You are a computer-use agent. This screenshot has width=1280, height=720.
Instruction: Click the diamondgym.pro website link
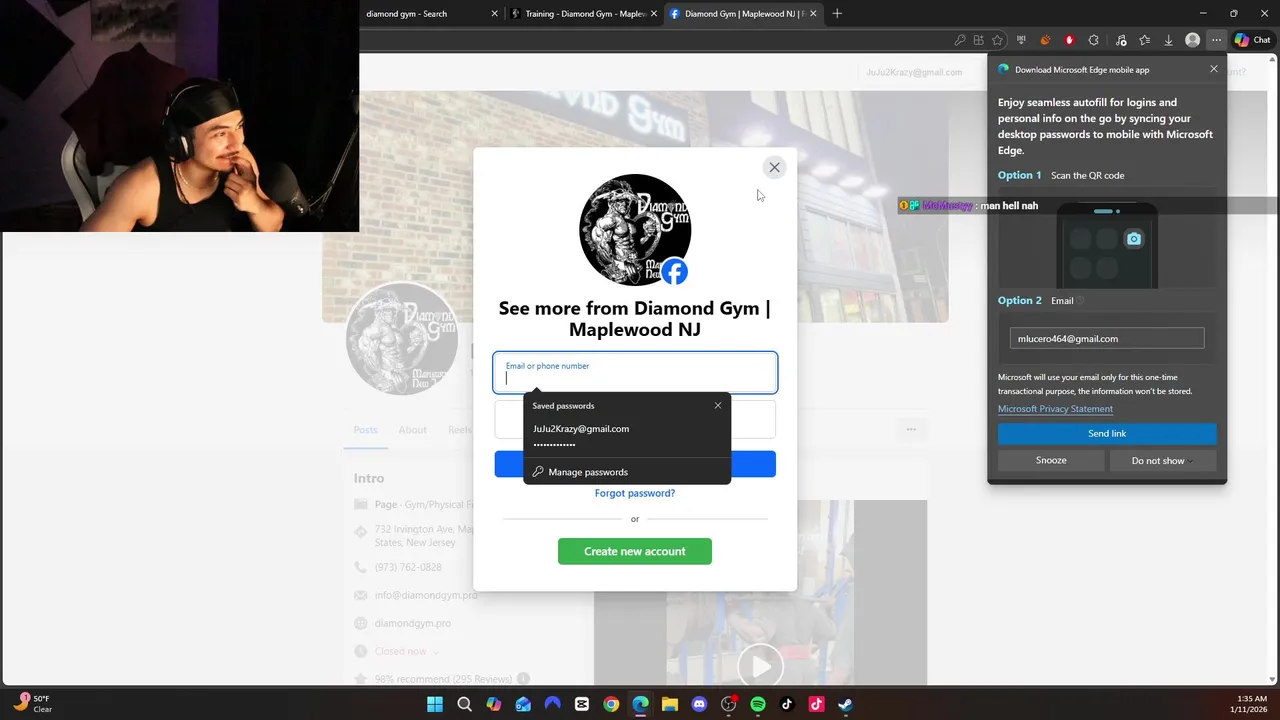(x=413, y=623)
